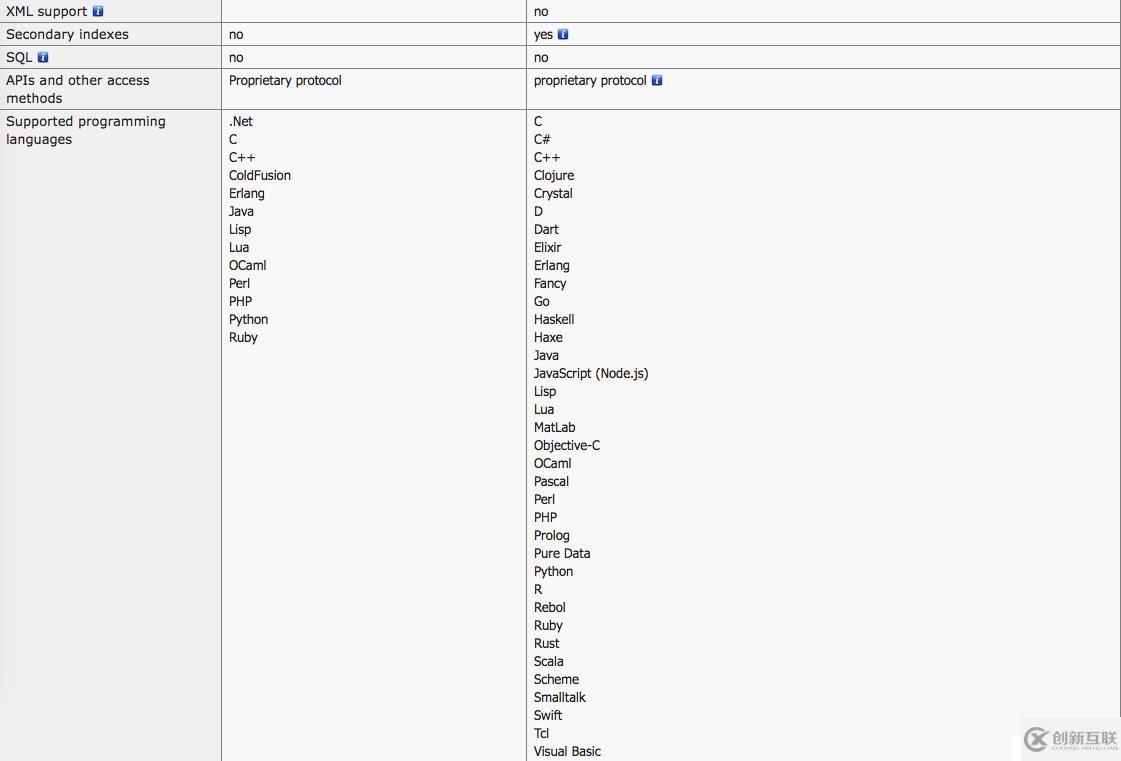Select 'Objective-C' in the languages list
This screenshot has height=761, width=1121.
[567, 445]
